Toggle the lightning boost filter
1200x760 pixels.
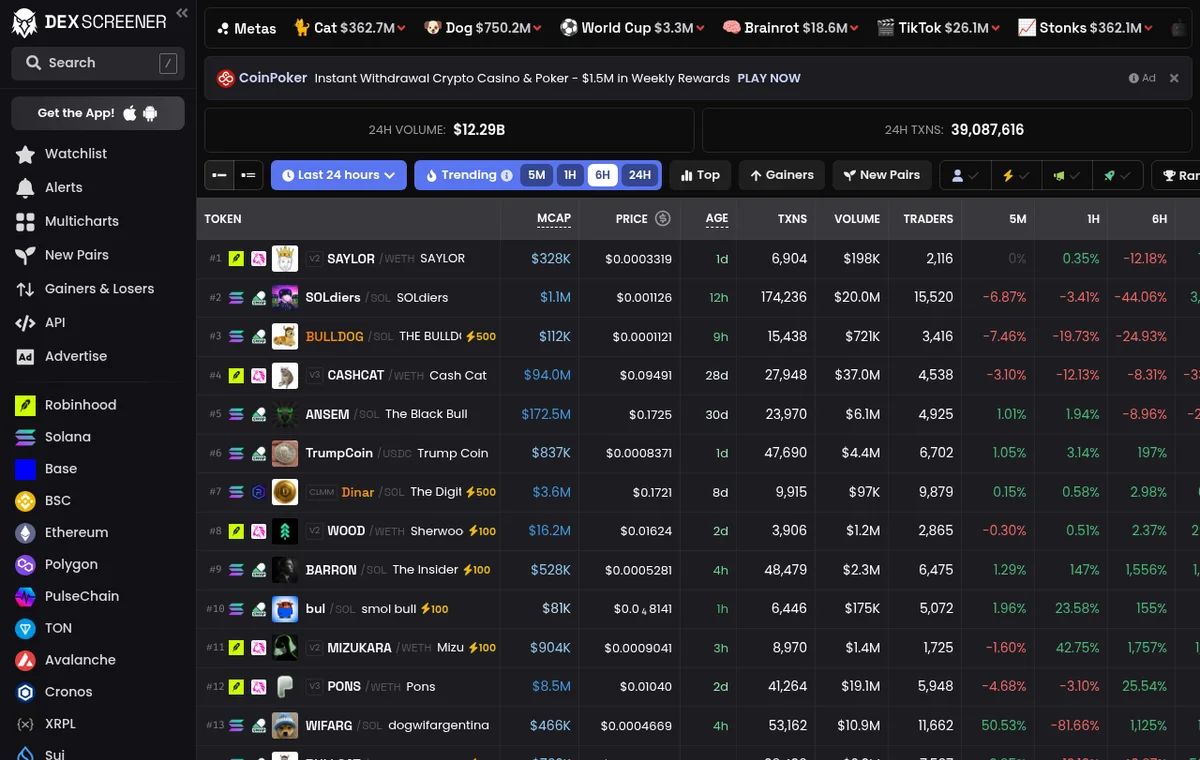pos(1016,175)
